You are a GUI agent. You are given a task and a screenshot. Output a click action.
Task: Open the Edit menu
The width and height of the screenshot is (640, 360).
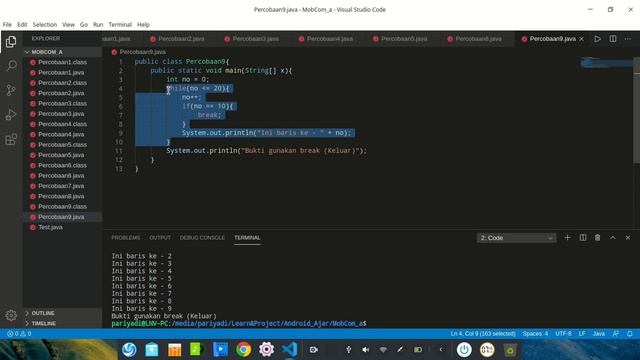(x=22, y=24)
